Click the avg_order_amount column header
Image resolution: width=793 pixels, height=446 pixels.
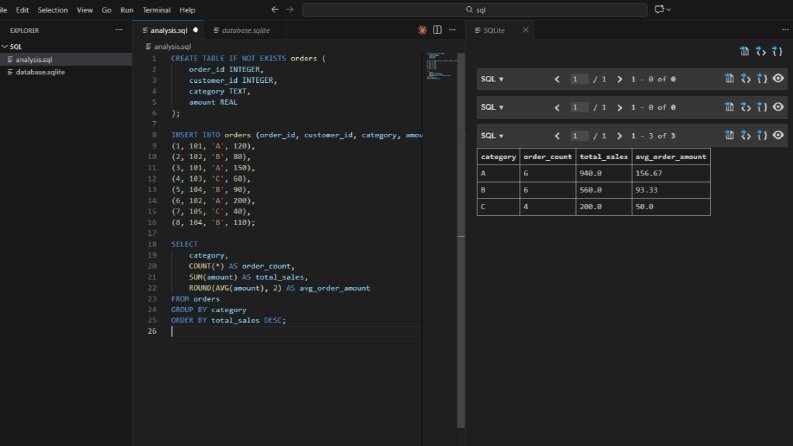(x=671, y=157)
